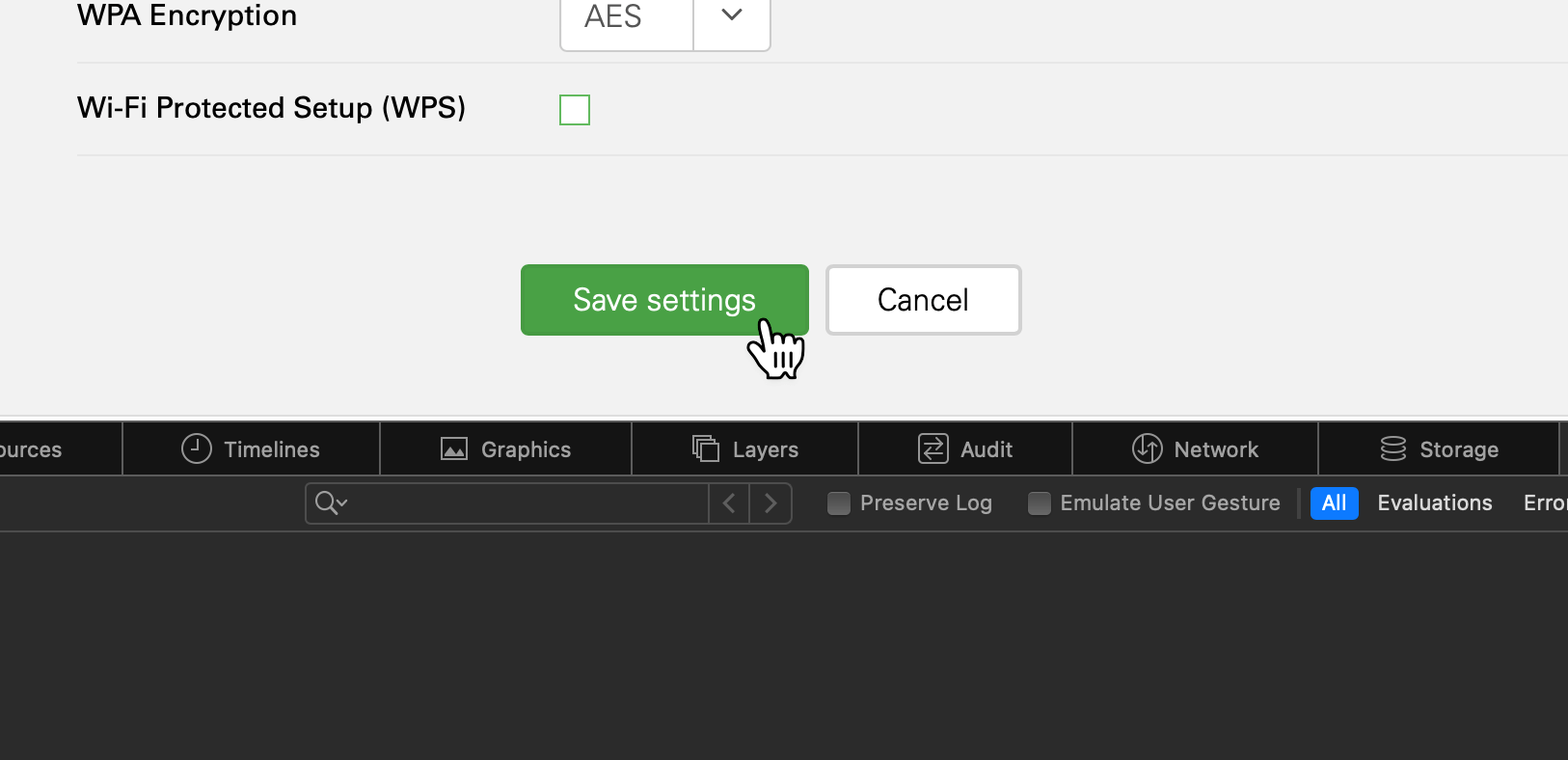The width and height of the screenshot is (1568, 760).
Task: Click the Storage database icon
Action: pos(1393,448)
